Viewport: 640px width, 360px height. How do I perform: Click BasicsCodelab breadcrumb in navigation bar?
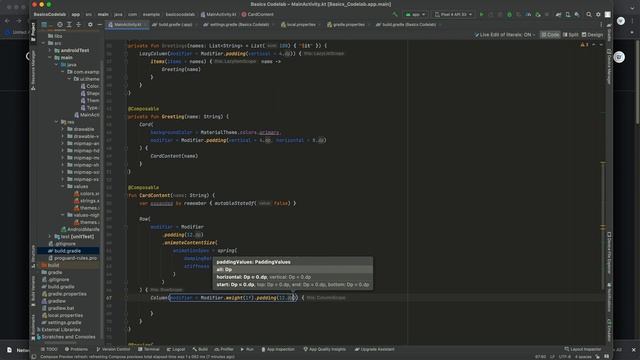pyautogui.click(x=49, y=14)
